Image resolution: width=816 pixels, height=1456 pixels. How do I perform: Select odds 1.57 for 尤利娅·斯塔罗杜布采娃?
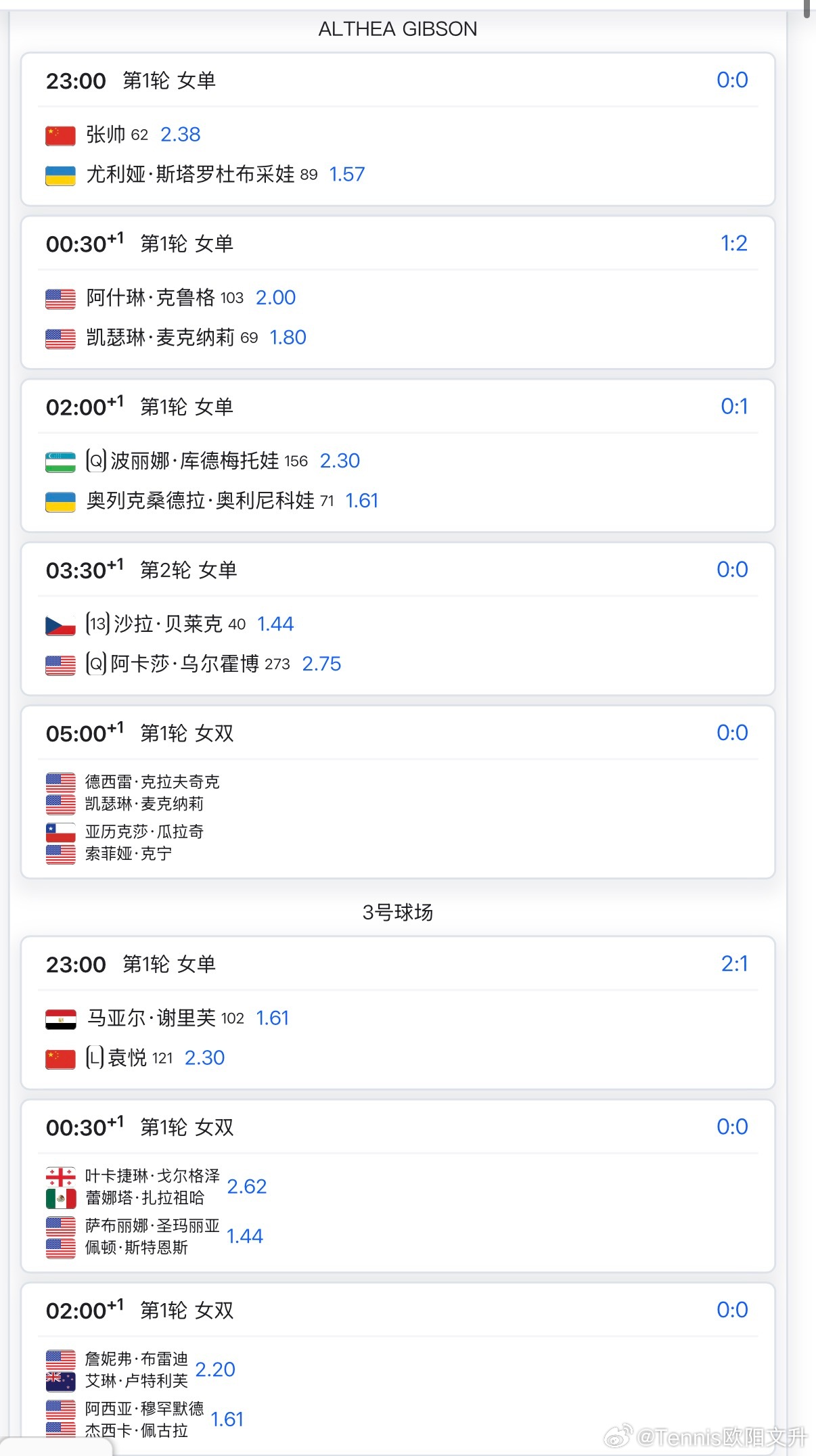point(346,175)
